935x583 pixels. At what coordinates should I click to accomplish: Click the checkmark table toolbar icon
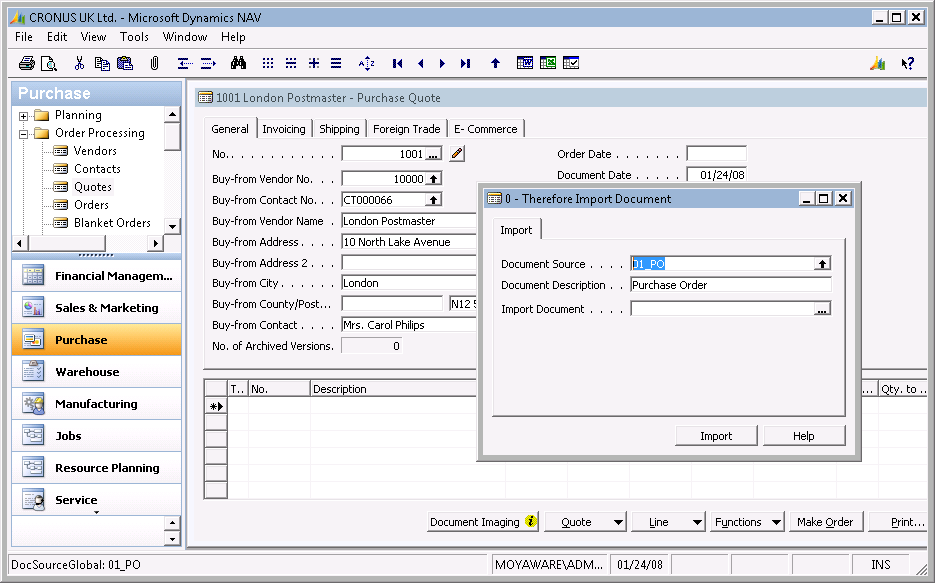coord(571,63)
